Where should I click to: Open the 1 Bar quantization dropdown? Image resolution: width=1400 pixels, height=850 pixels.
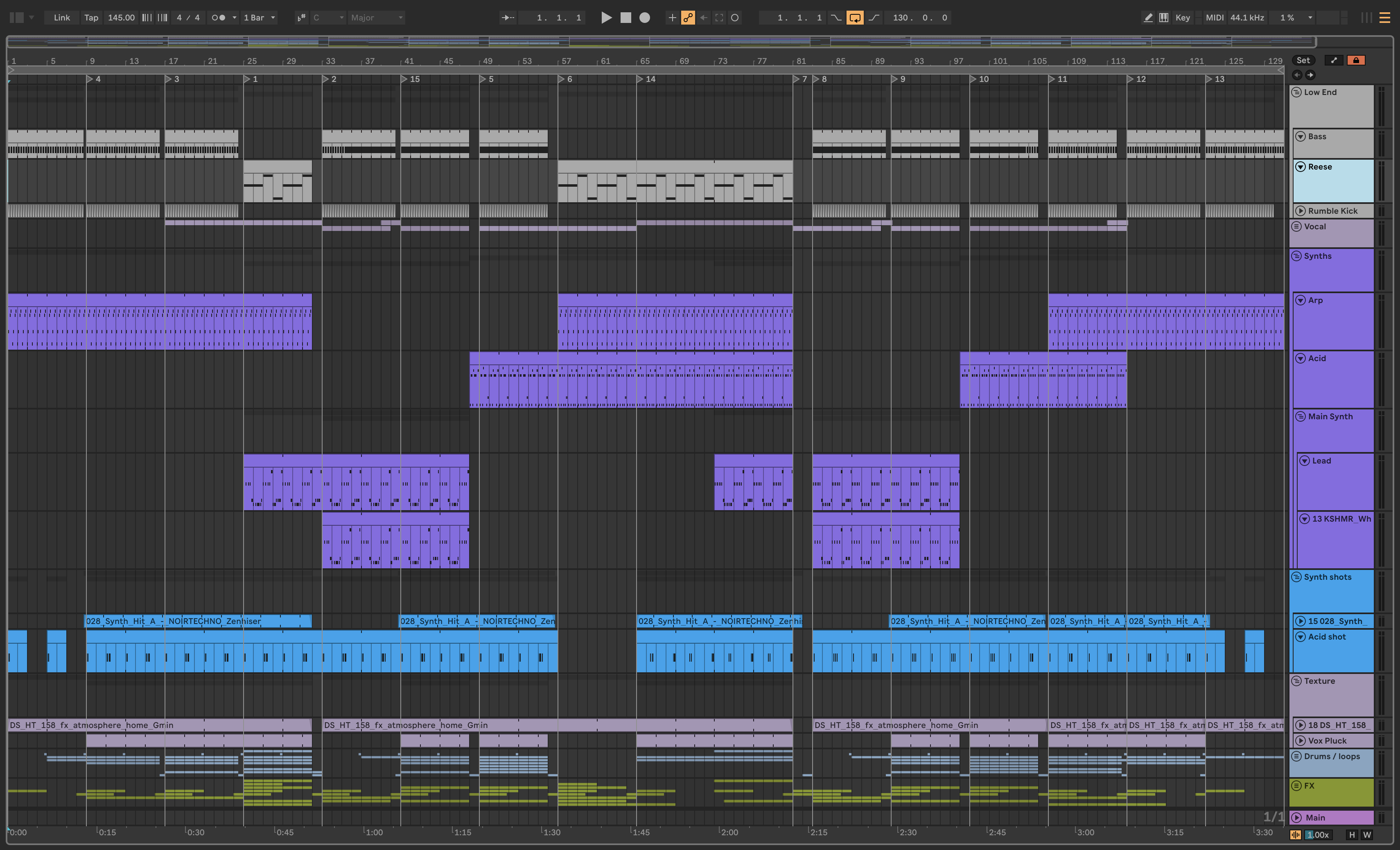tap(259, 18)
